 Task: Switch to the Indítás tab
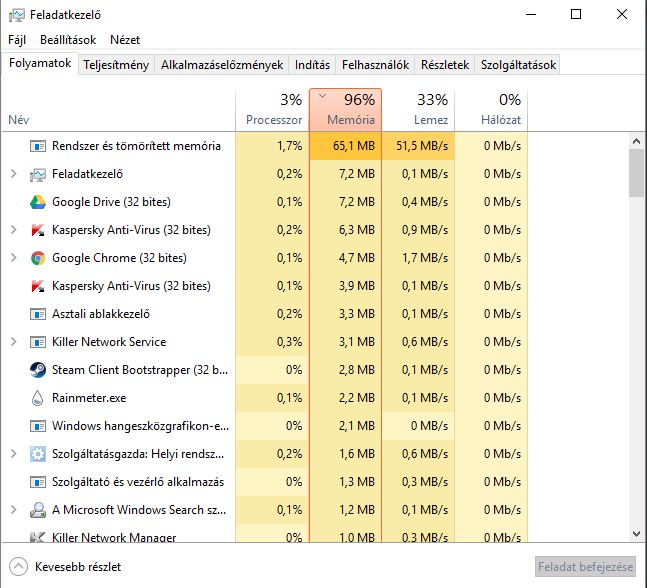click(312, 65)
